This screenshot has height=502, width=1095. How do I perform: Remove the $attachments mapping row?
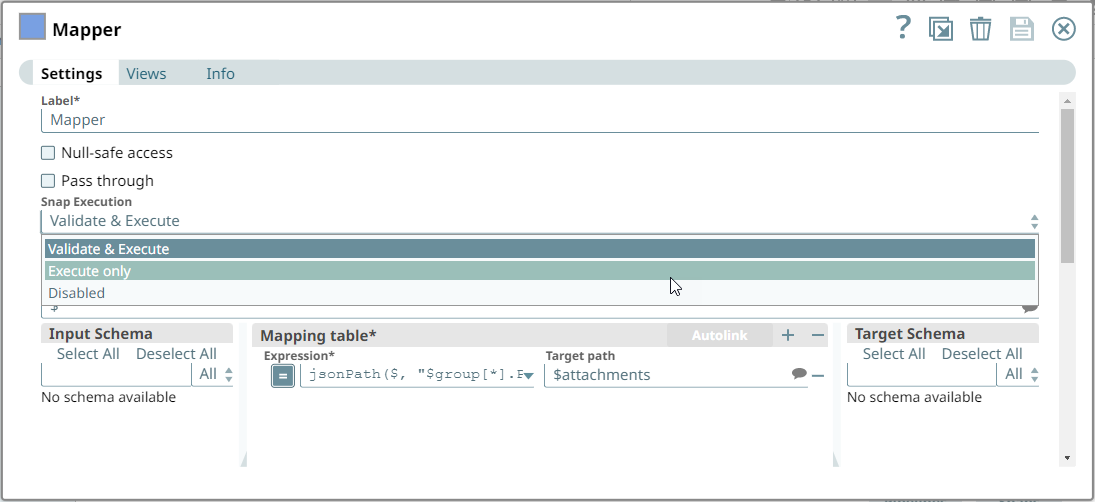818,375
